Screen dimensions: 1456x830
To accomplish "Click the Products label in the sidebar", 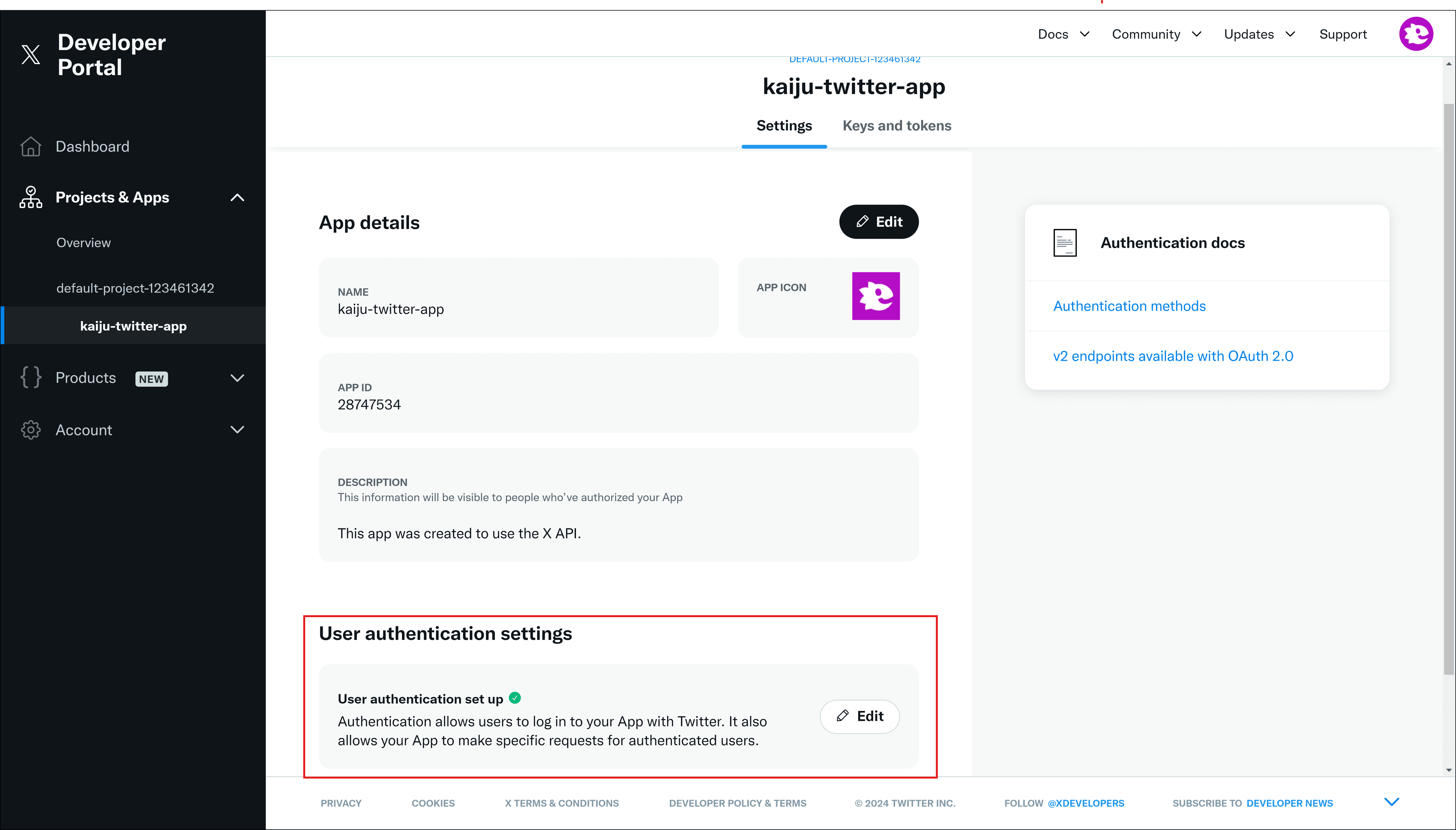I will [x=85, y=378].
